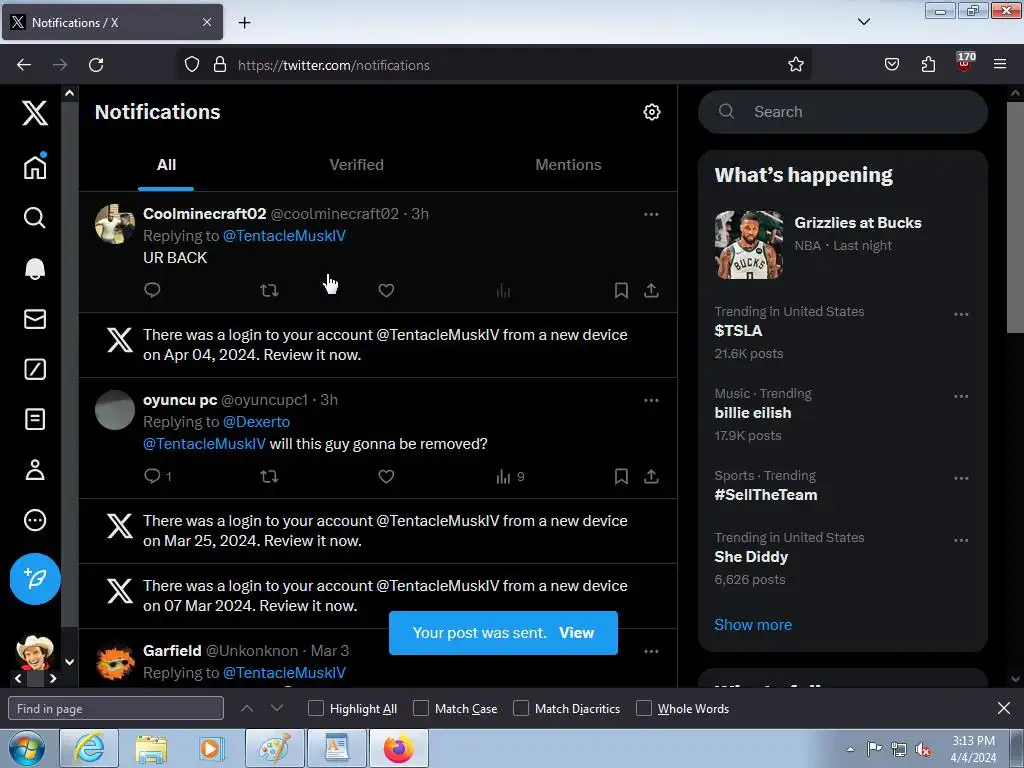The width and height of the screenshot is (1024, 768).
Task: Bookmark this page with star icon
Action: (795, 65)
